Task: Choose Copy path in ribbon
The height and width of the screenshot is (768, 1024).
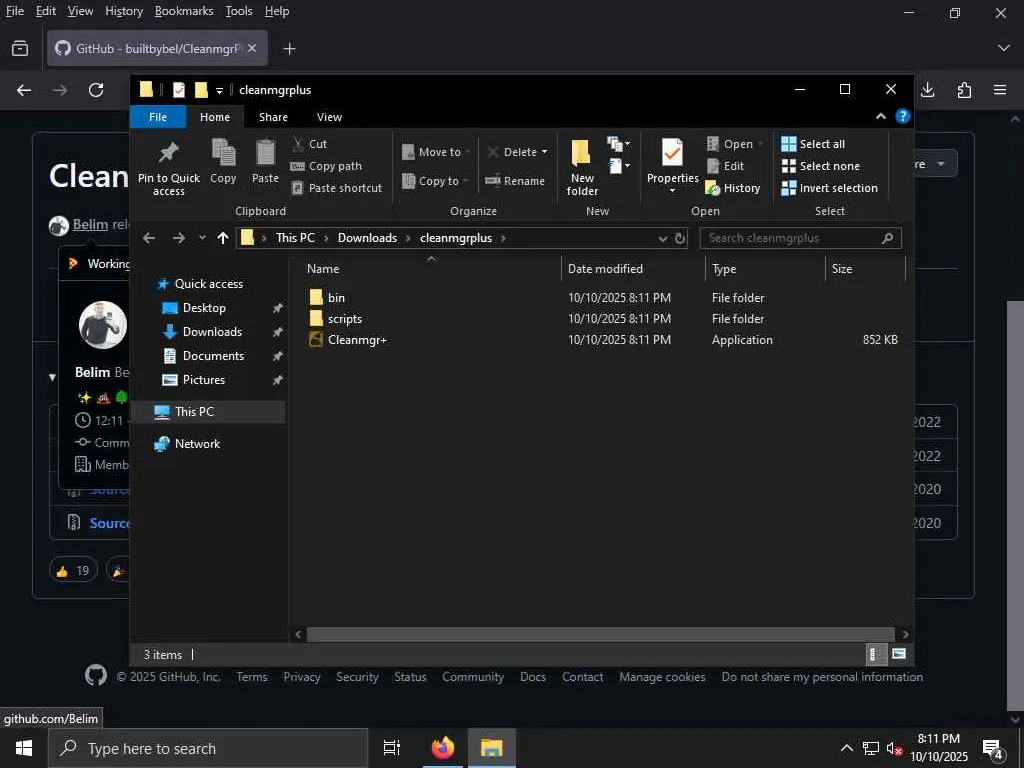Action: tap(326, 166)
